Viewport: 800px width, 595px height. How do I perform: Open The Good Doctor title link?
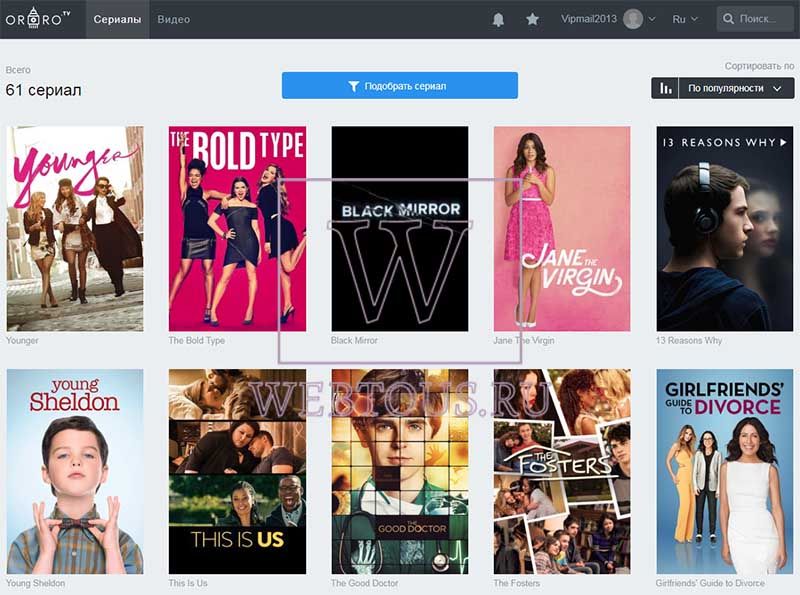tap(364, 583)
